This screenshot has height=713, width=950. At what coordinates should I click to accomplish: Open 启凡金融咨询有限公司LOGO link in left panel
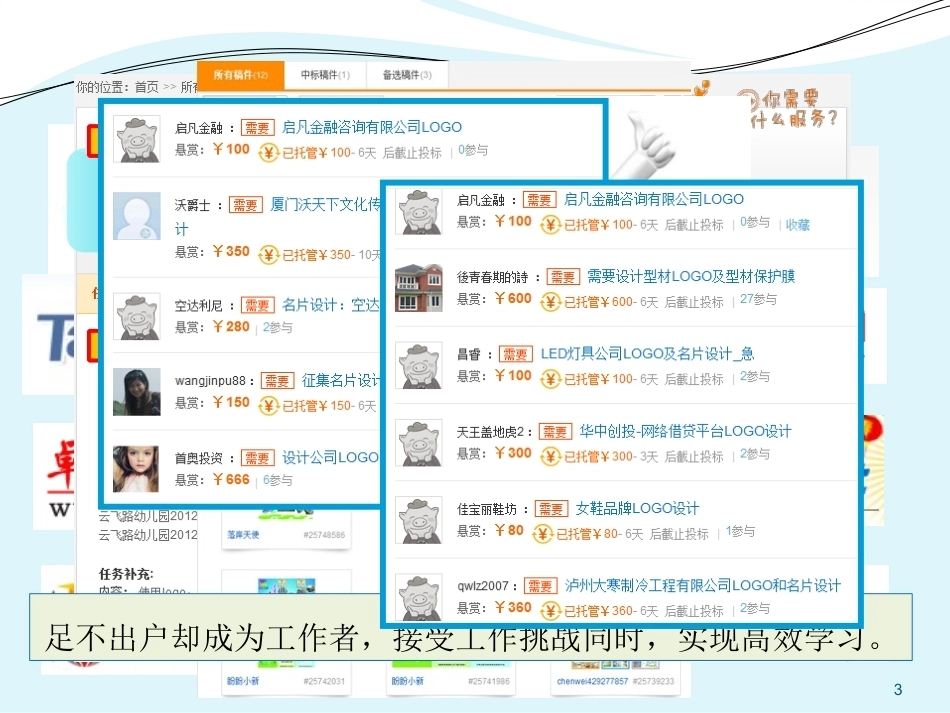372,127
